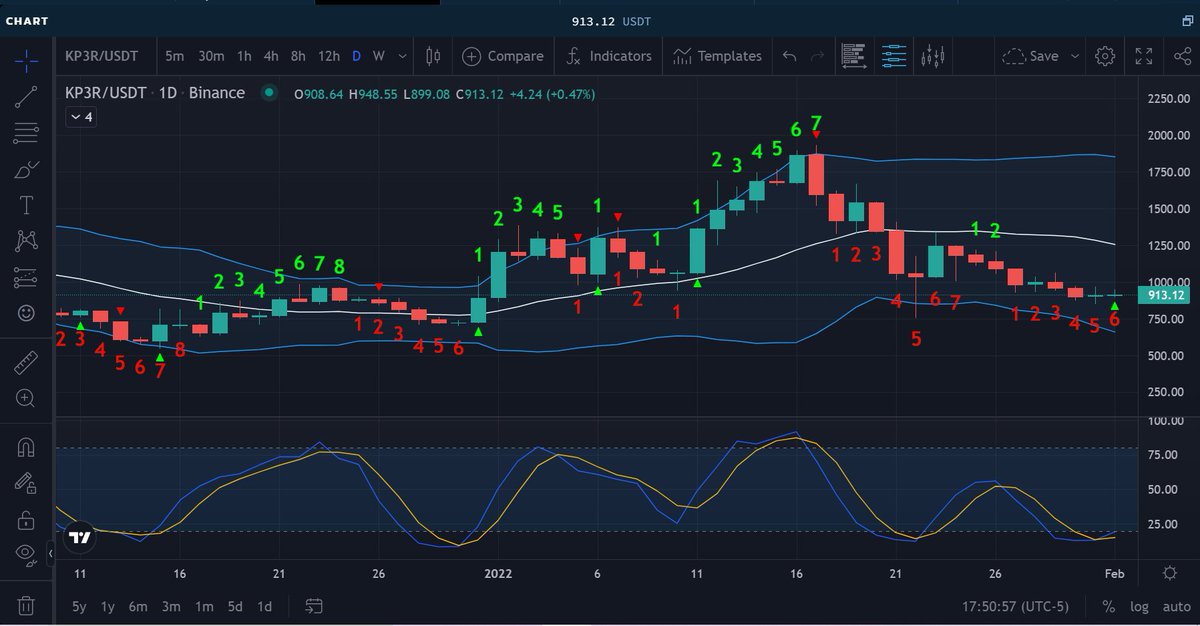Redo the last chart action
The image size is (1200, 626).
817,56
